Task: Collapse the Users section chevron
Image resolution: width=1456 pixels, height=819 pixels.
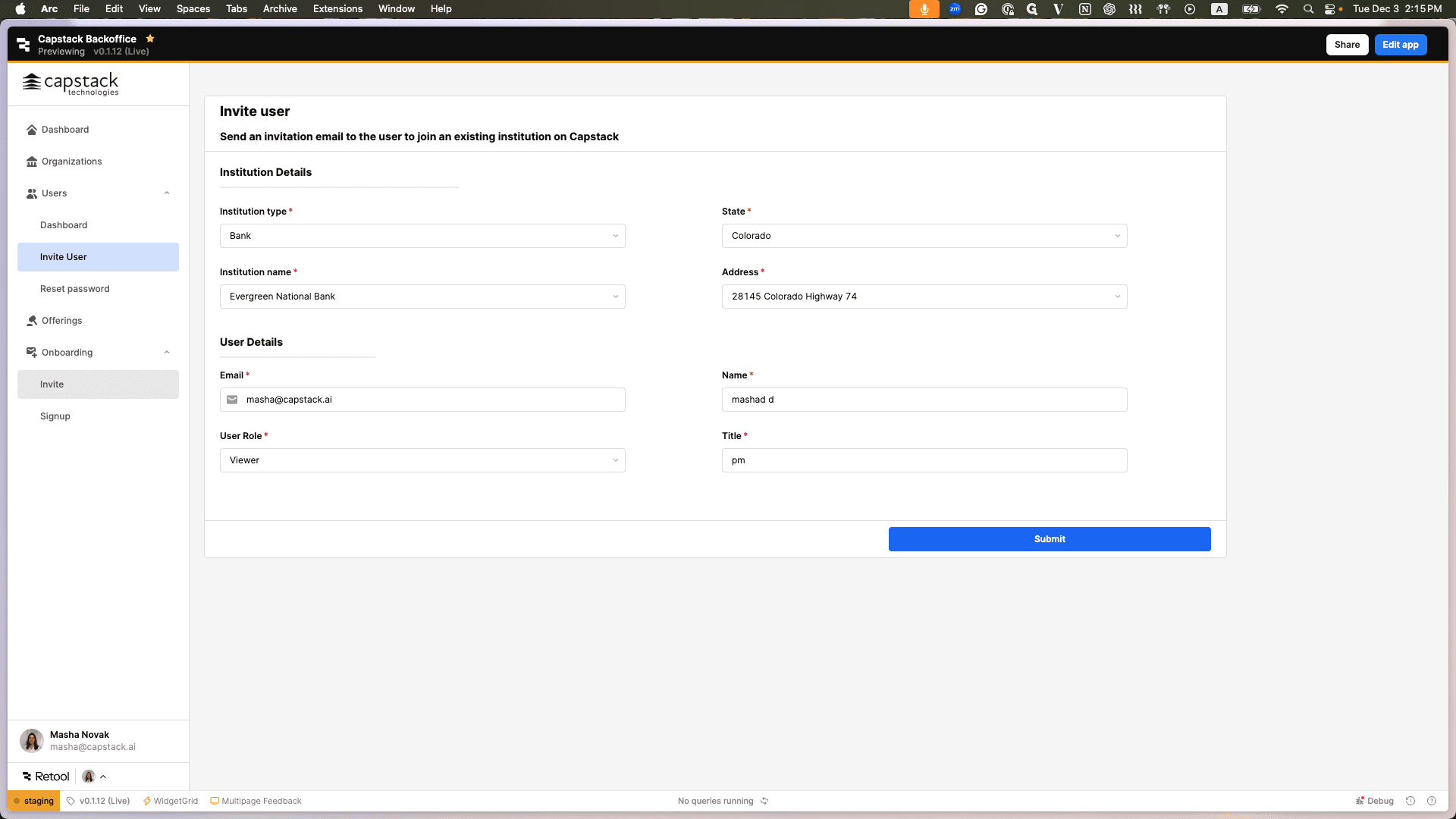Action: (x=167, y=193)
